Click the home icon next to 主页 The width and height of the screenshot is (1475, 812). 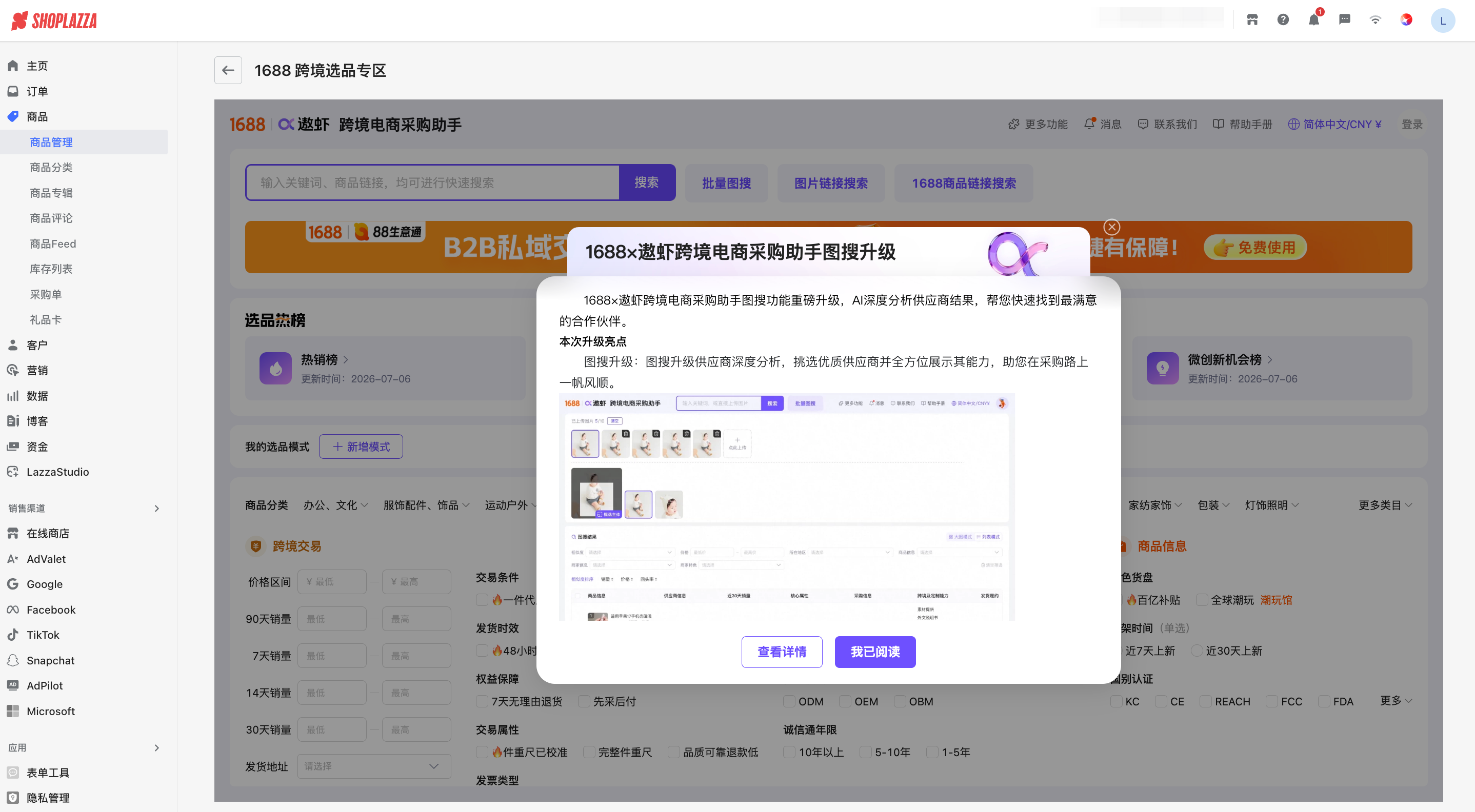(x=13, y=66)
